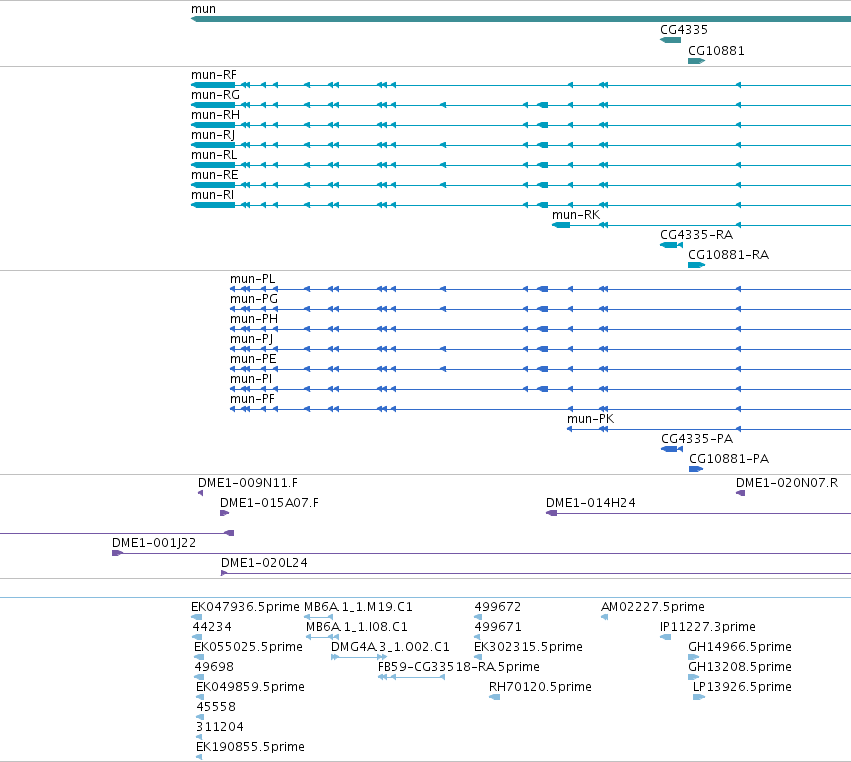Select the DME1-020N07.R feature label

point(786,482)
